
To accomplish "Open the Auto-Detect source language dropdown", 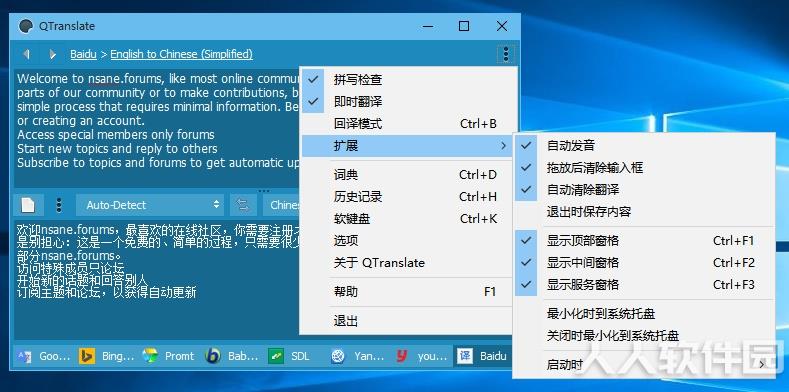I will (150, 205).
